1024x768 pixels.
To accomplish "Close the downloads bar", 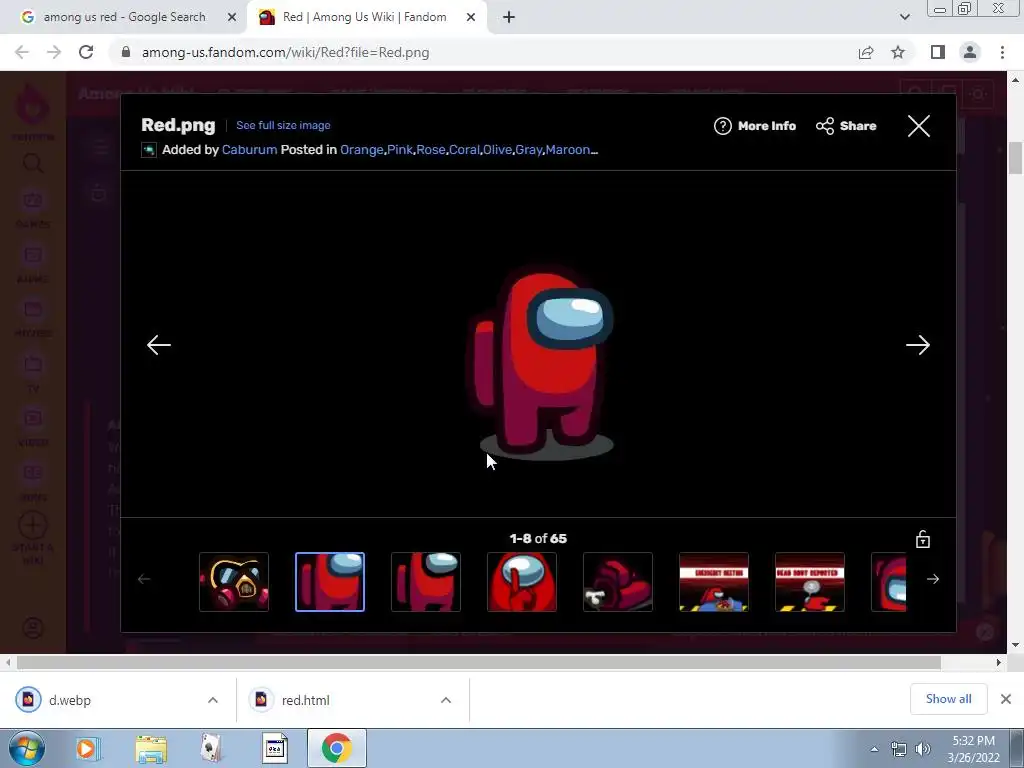I will (x=1006, y=699).
